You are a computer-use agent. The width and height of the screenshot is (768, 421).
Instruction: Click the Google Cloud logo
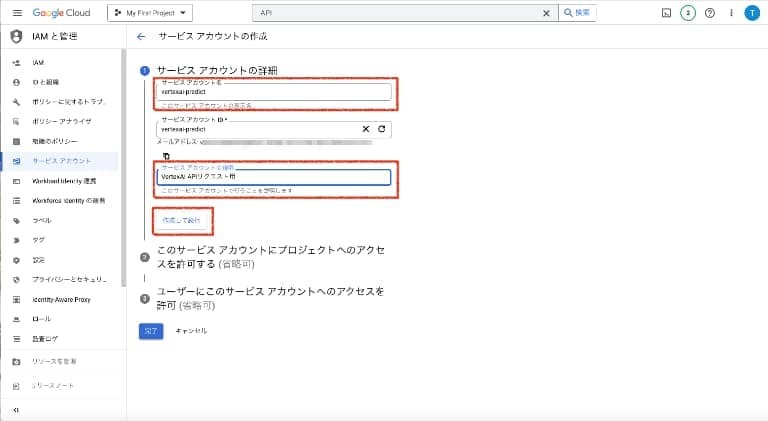[61, 13]
